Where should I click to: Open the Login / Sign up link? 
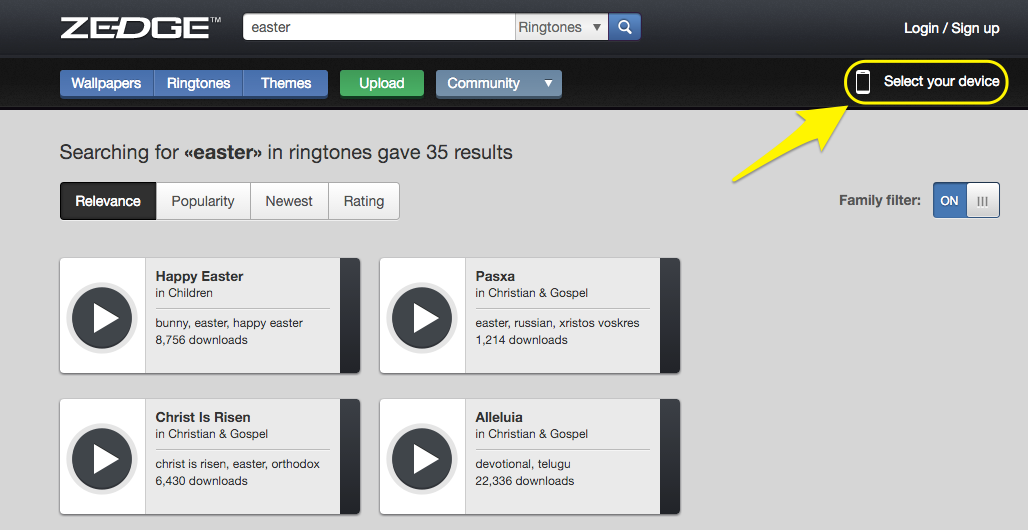click(951, 28)
